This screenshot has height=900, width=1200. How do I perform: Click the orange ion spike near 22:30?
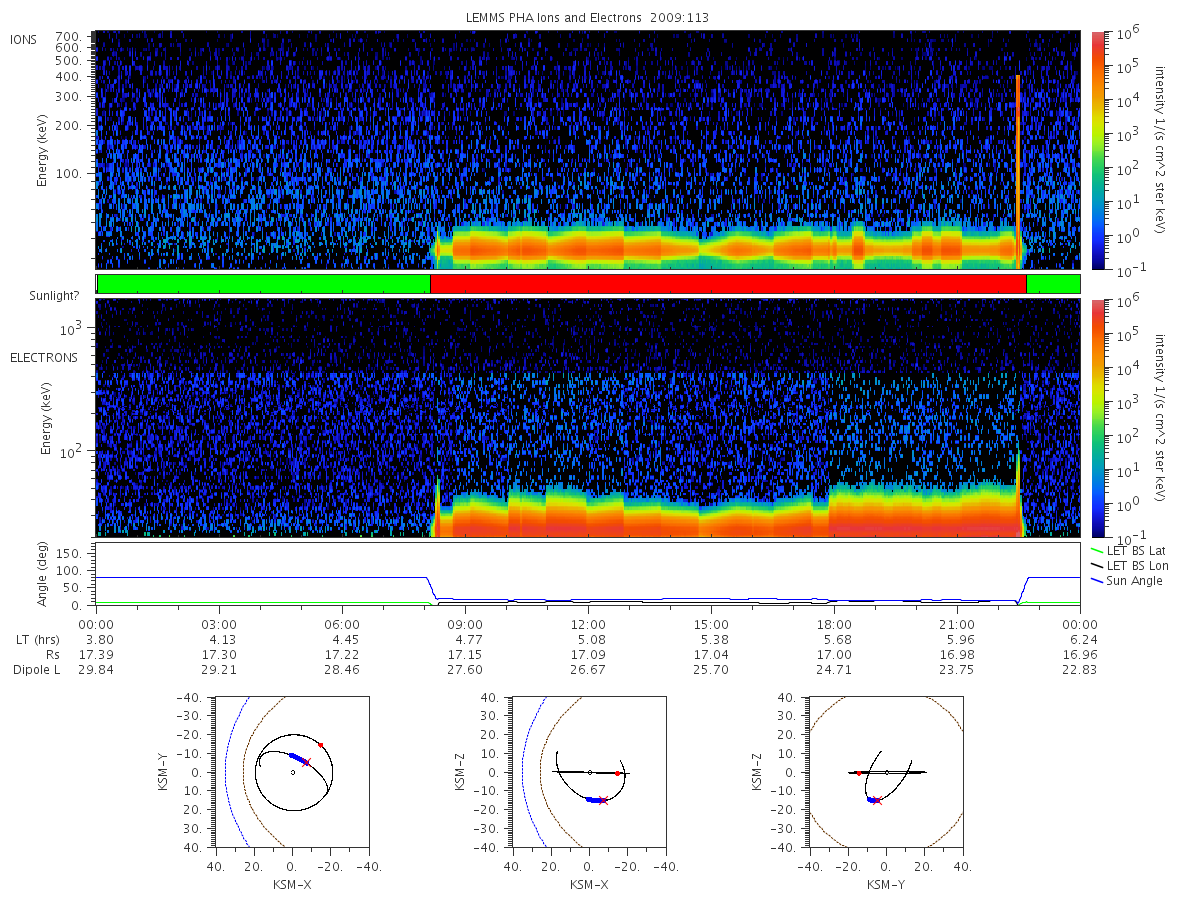coord(1017,170)
